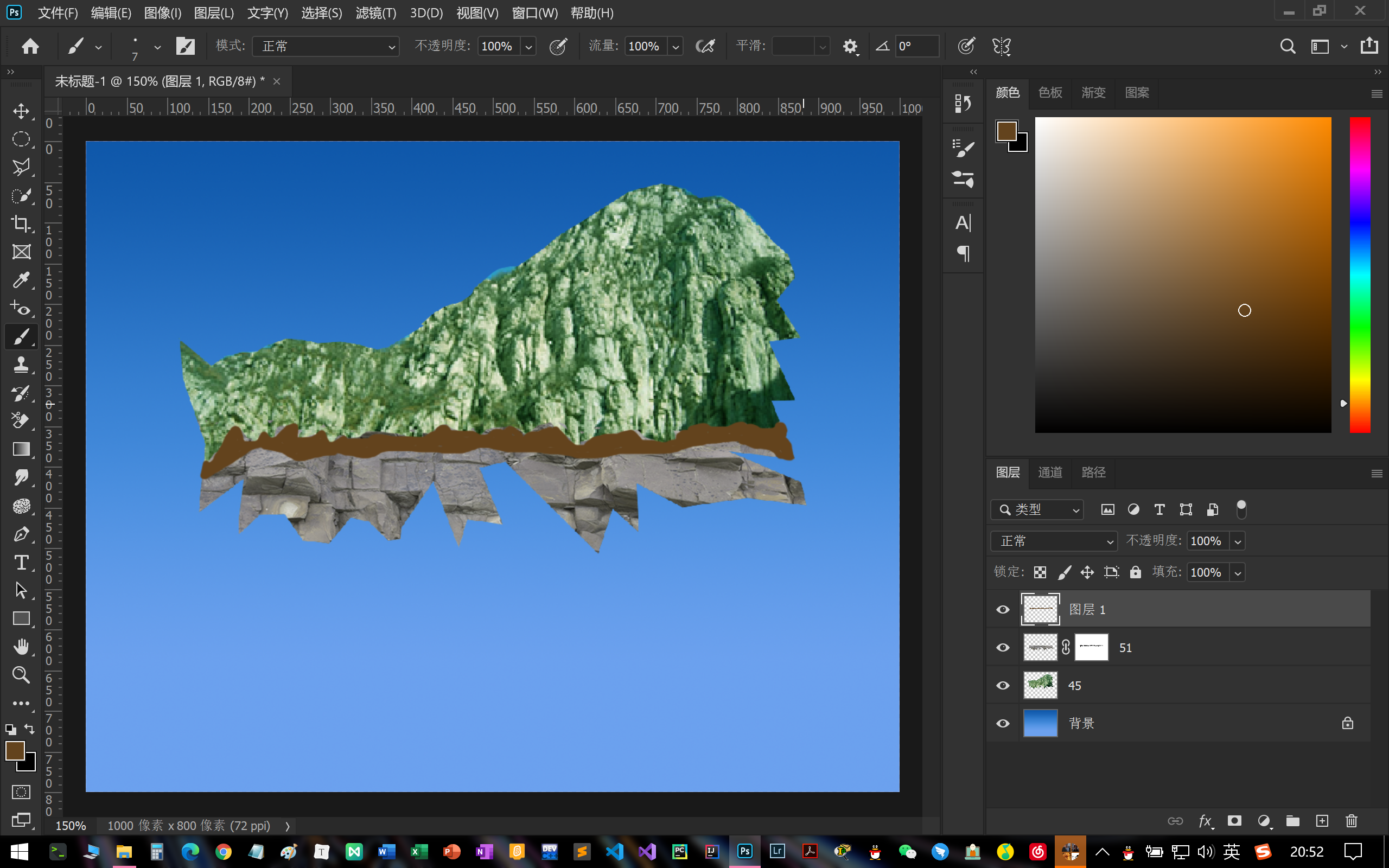This screenshot has height=868, width=1389.
Task: Open tool preset picker arrow
Action: [x=98, y=47]
